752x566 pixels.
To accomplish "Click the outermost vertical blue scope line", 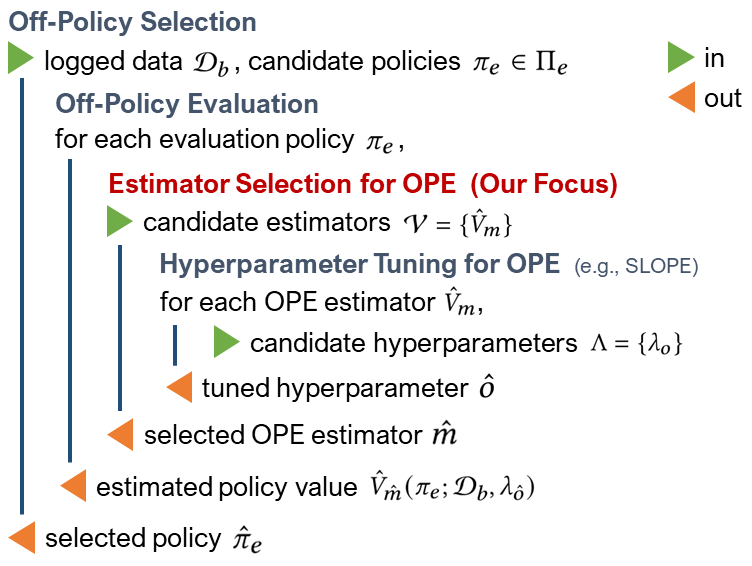I will tap(22, 296).
